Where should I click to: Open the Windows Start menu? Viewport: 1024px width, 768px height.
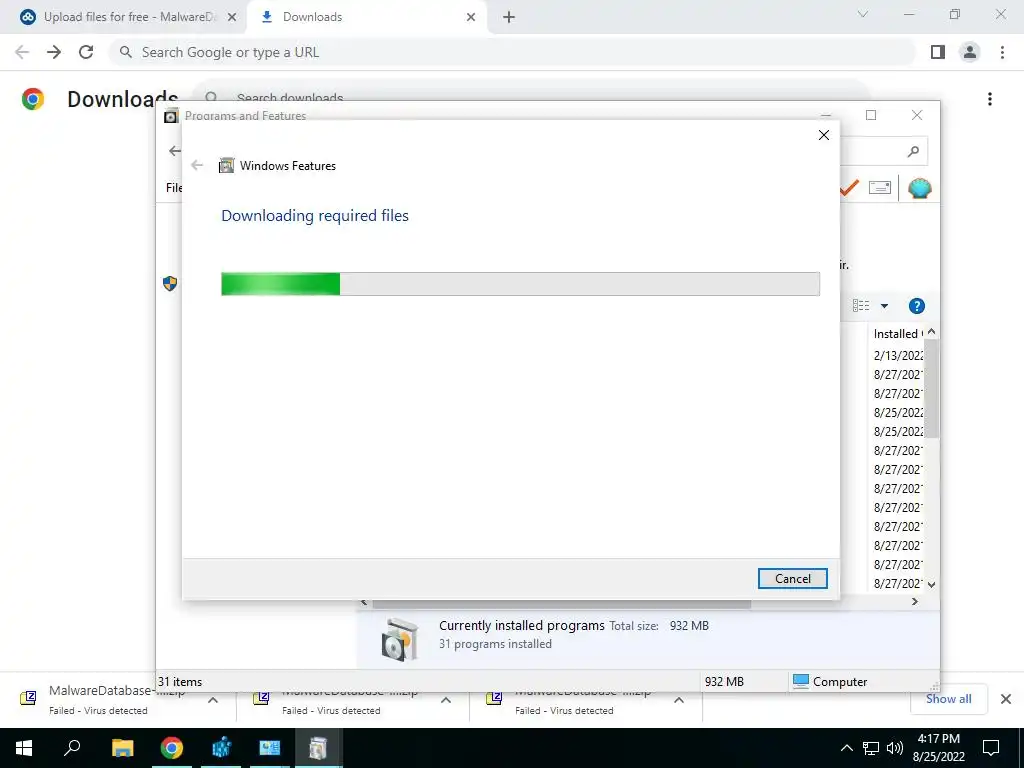point(24,748)
